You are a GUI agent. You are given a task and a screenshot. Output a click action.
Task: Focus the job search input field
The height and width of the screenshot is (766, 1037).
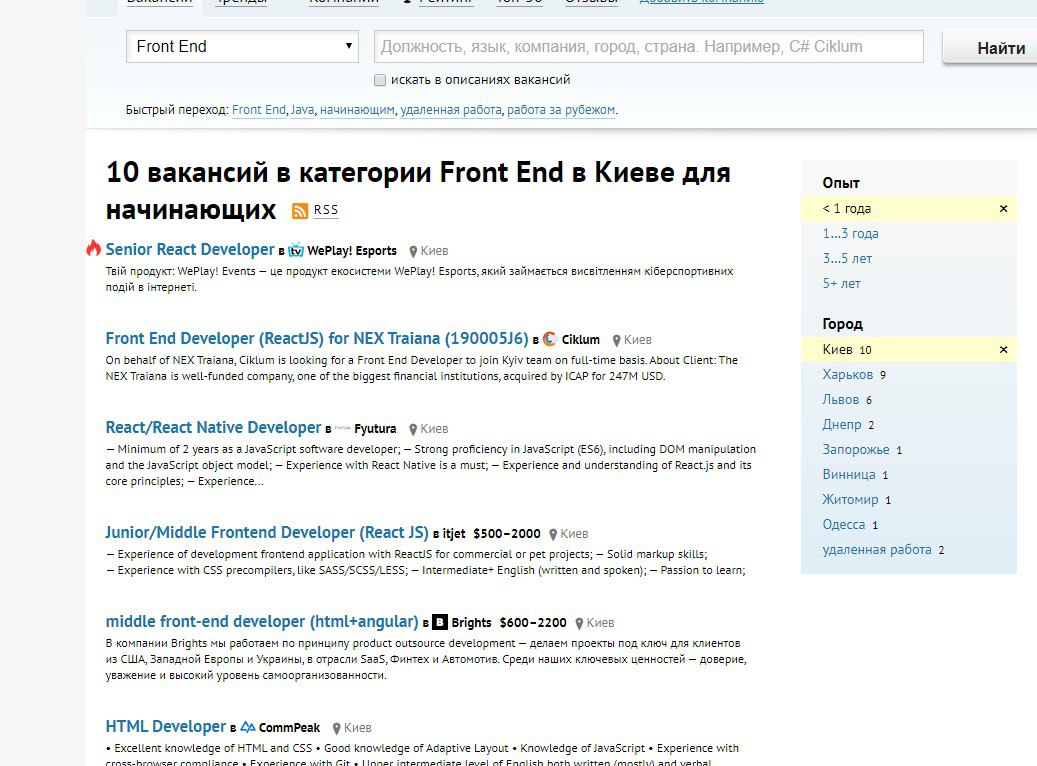tap(649, 46)
